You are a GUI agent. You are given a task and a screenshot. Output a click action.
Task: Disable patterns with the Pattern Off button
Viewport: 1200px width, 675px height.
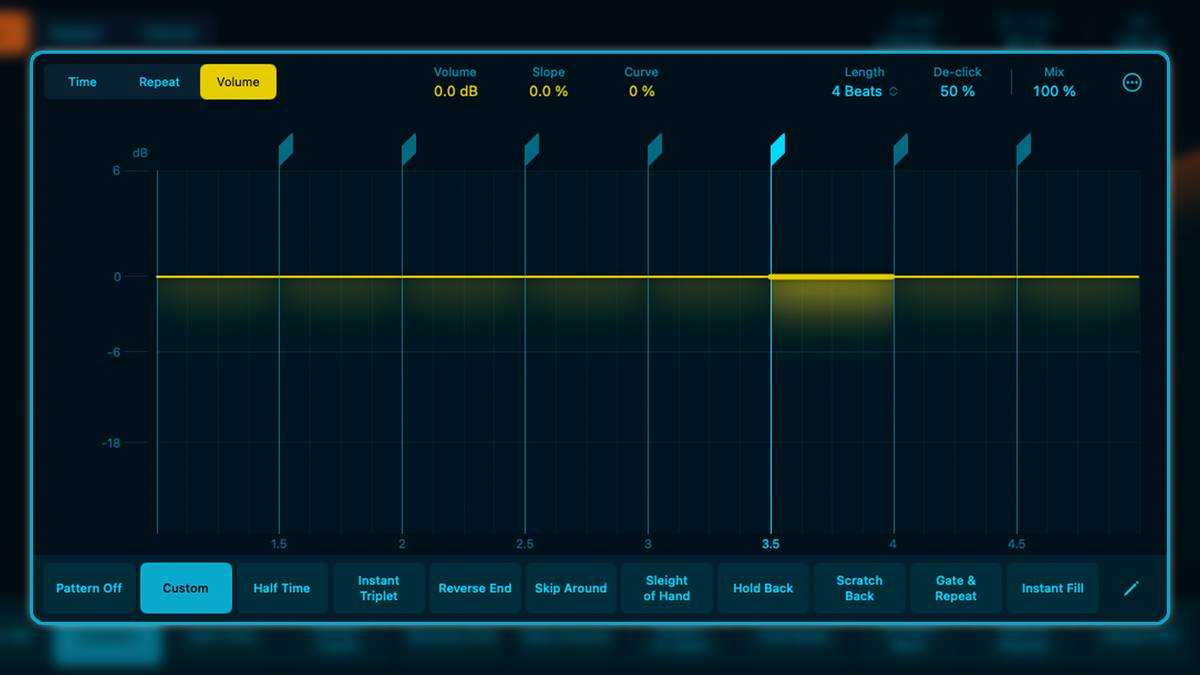tap(89, 588)
